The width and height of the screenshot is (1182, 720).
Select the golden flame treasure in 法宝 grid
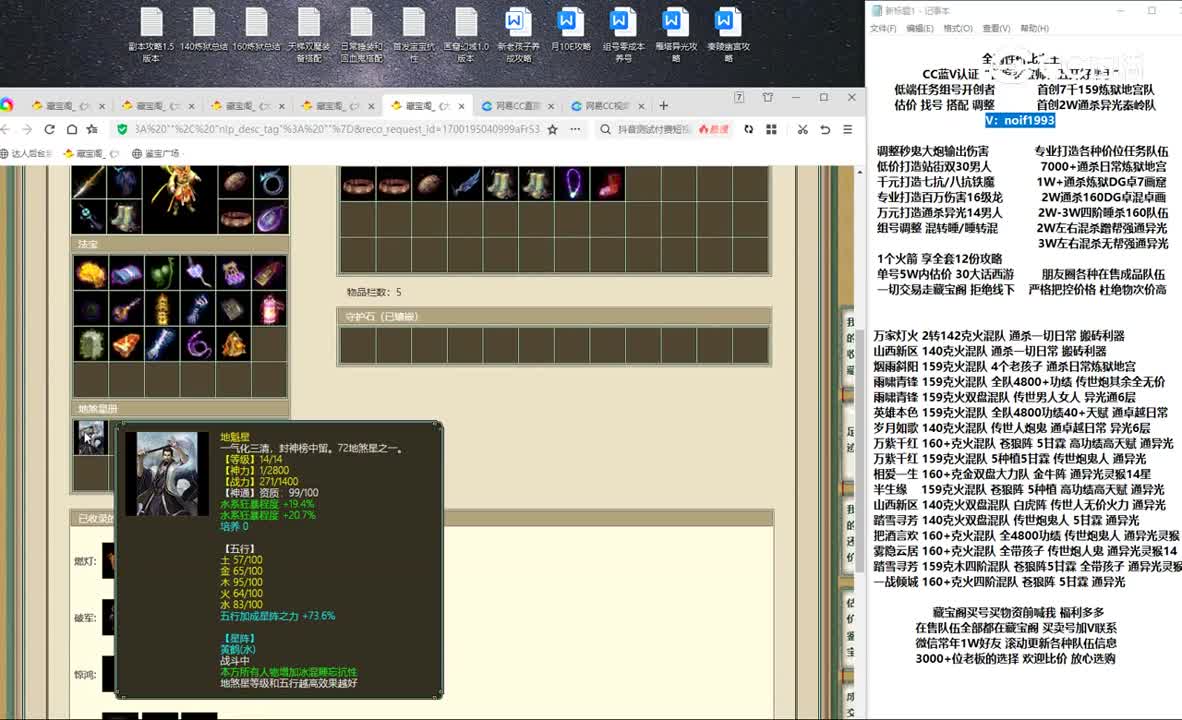tap(90, 273)
